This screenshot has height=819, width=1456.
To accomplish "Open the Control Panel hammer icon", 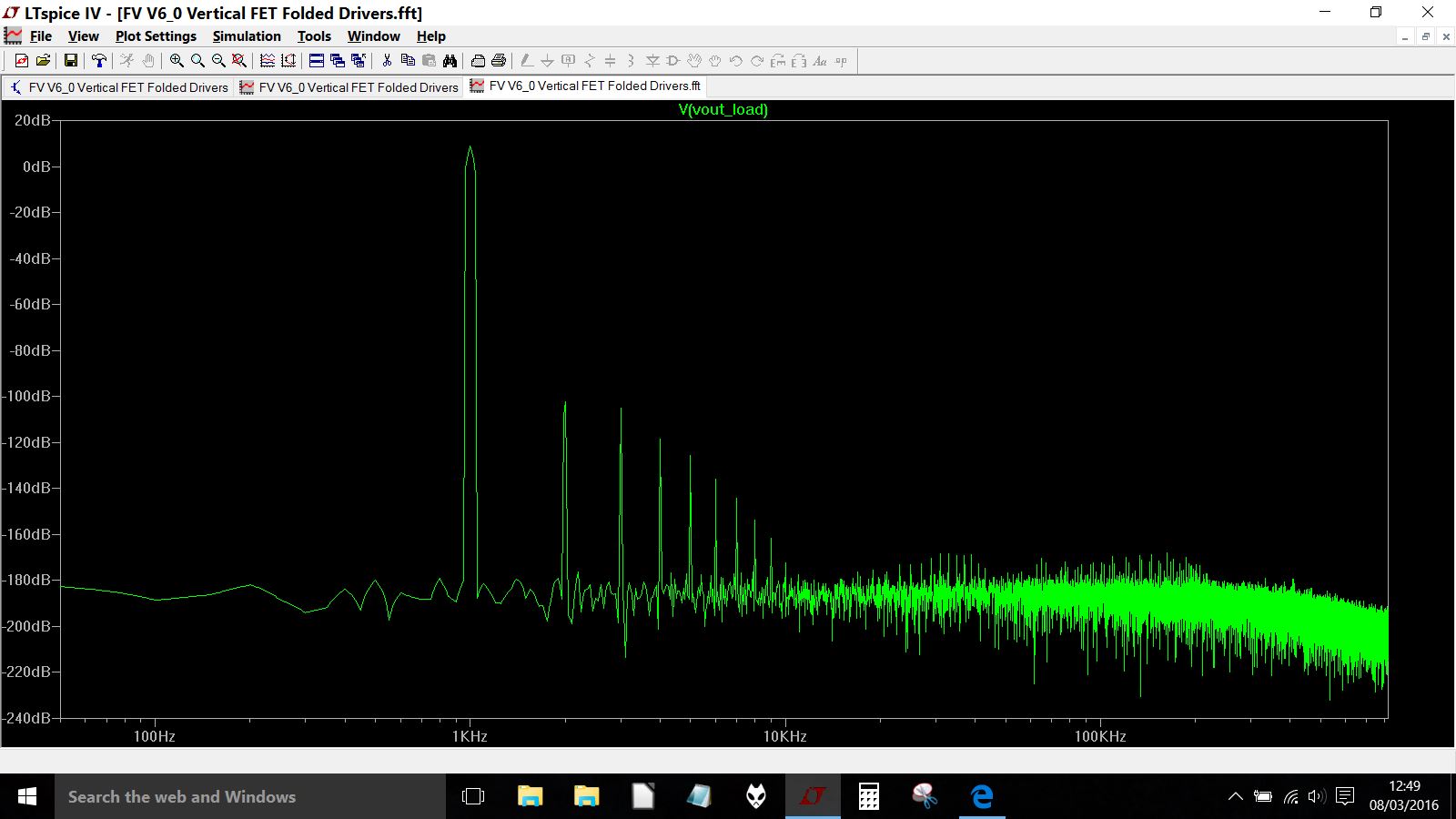I will pyautogui.click(x=98, y=61).
